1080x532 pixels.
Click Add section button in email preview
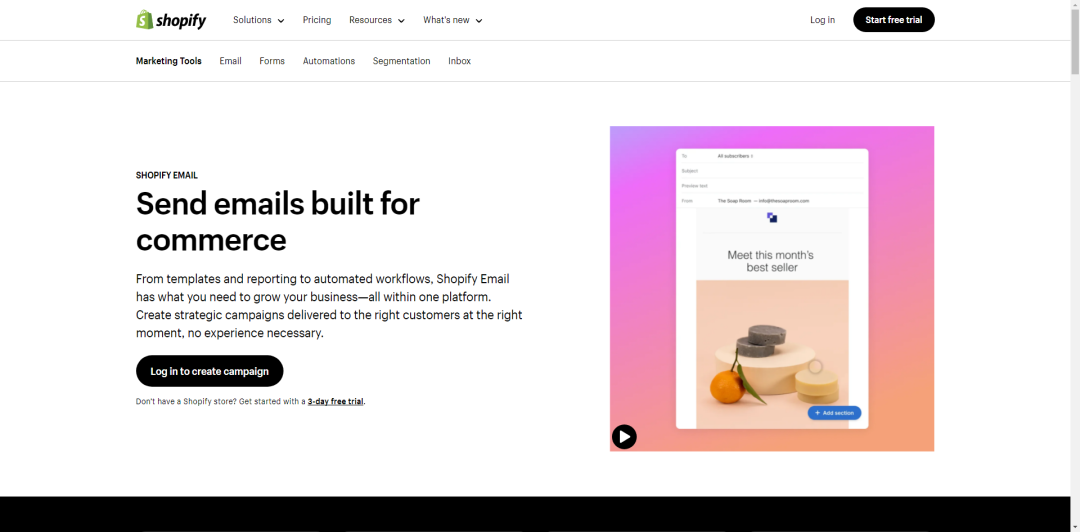click(x=834, y=413)
